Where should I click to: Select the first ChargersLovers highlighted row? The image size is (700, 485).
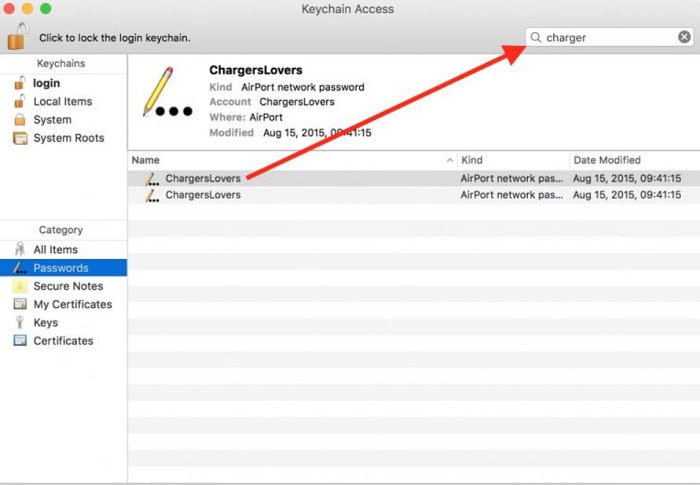[413, 178]
